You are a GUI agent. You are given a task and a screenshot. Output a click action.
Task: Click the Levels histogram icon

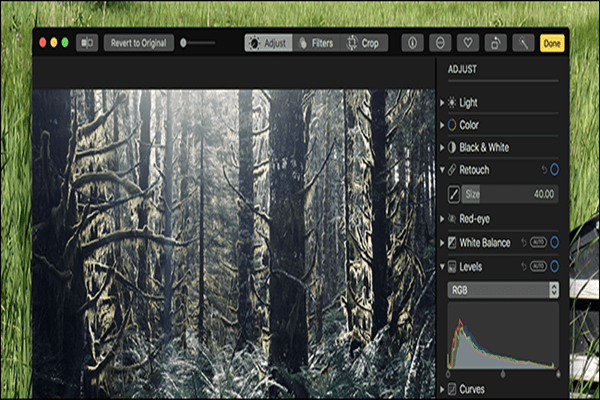[x=452, y=266]
